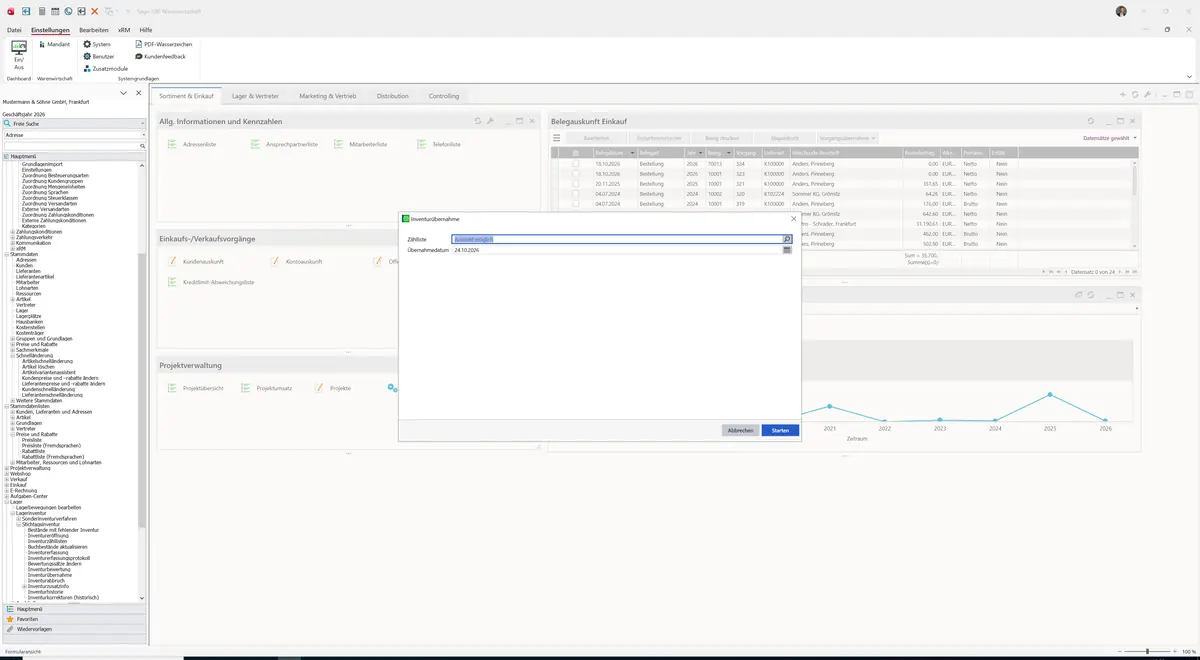Switch to the Lager & Vertreter tab
This screenshot has height=660, width=1200.
tap(256, 96)
